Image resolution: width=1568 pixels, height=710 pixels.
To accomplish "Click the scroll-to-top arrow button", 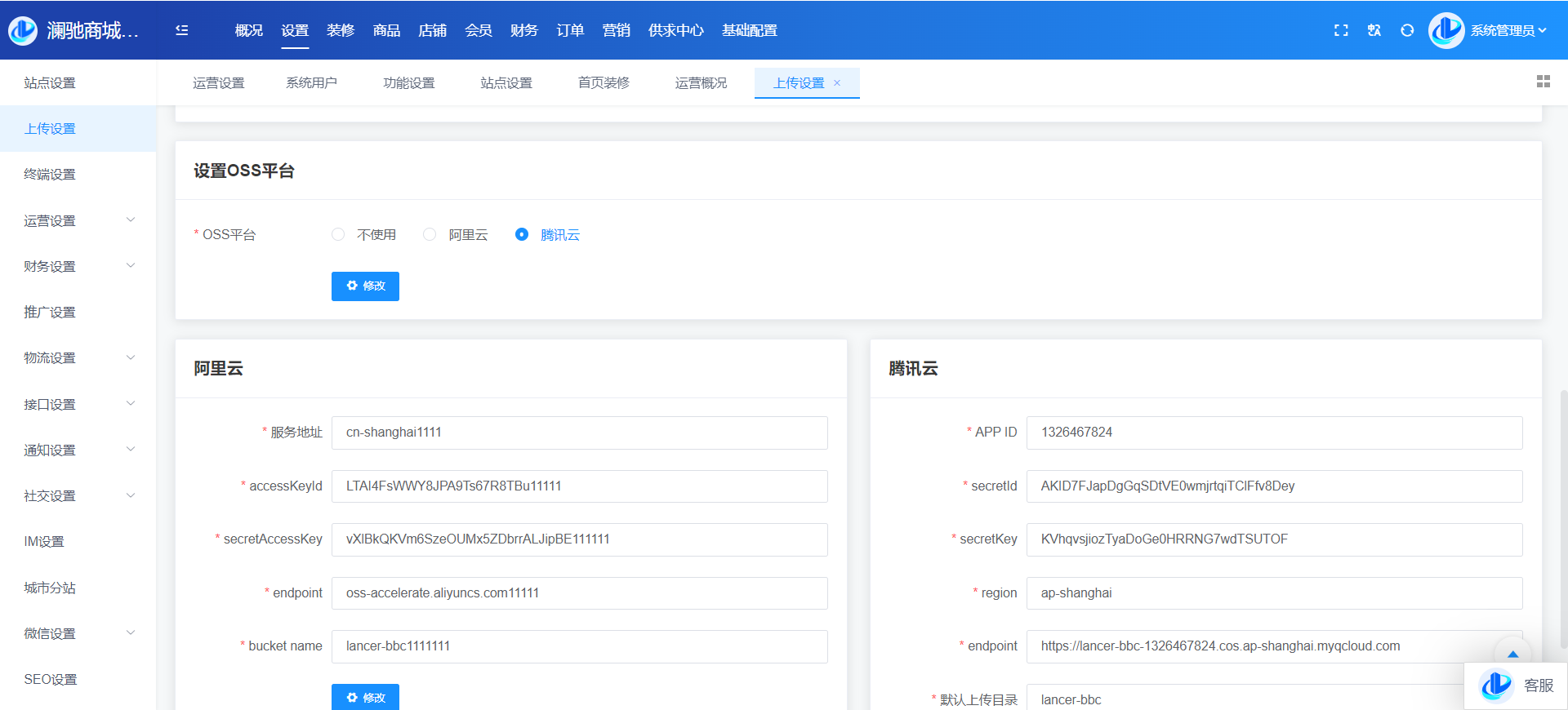I will 1512,653.
